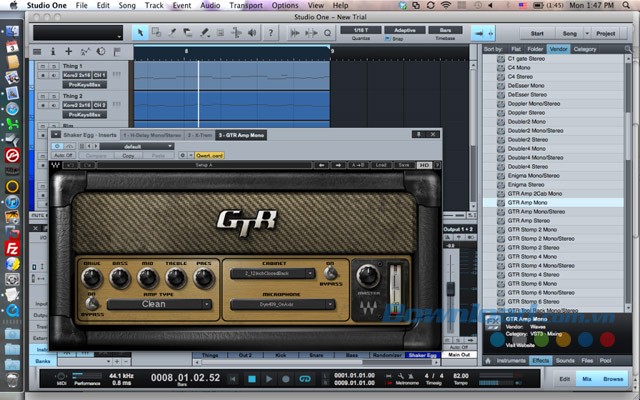Stop playback with the stop button
Screen dimensions: 640x400
click(x=252, y=379)
